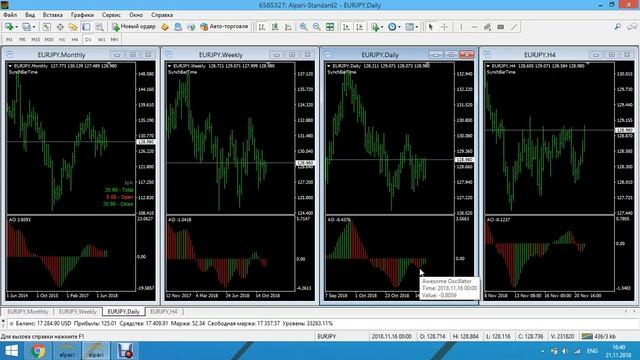Open Google Chrome from the taskbar

pos(38,351)
